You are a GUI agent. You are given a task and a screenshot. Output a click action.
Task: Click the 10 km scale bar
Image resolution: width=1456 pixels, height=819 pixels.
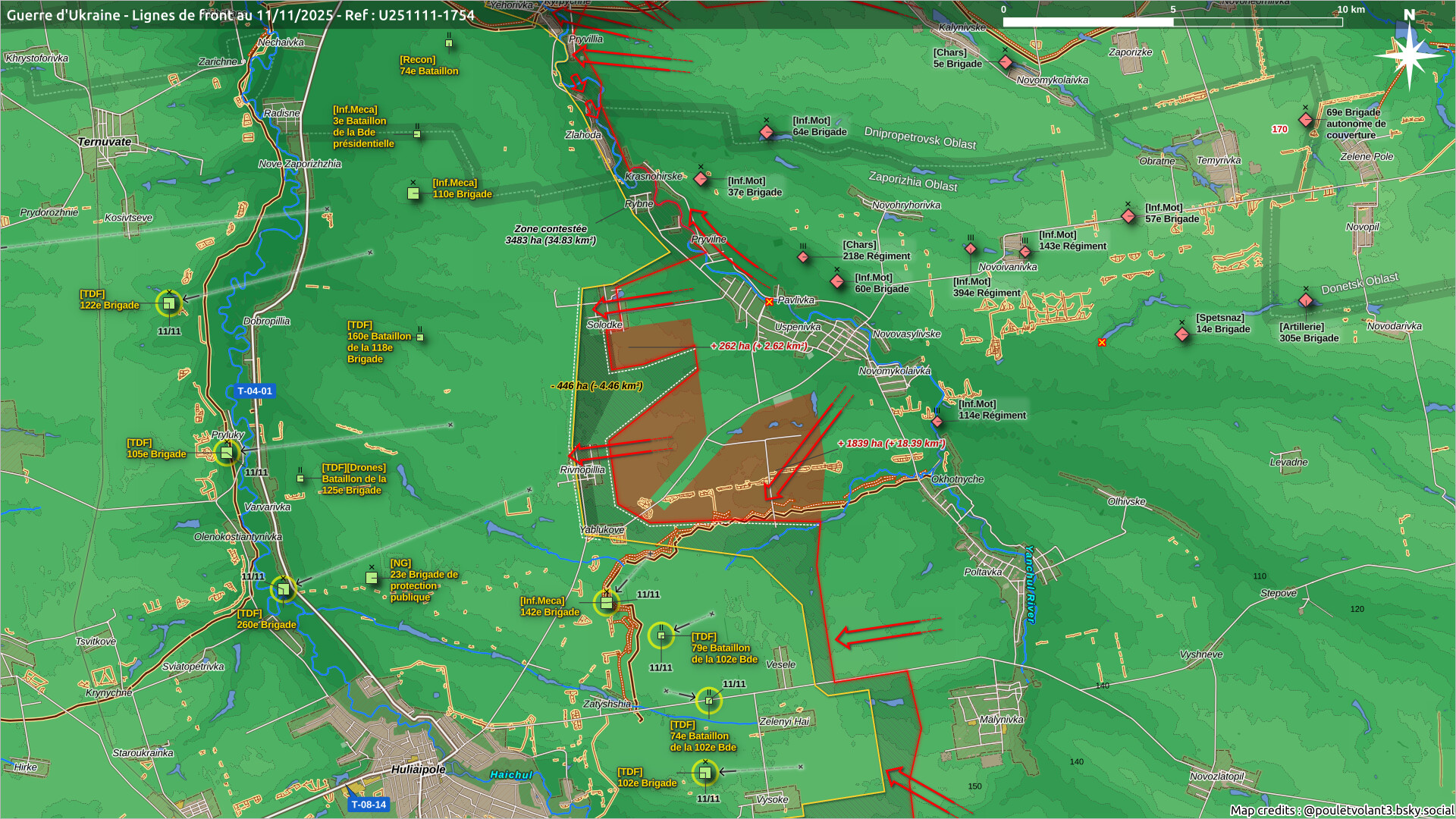[1172, 22]
